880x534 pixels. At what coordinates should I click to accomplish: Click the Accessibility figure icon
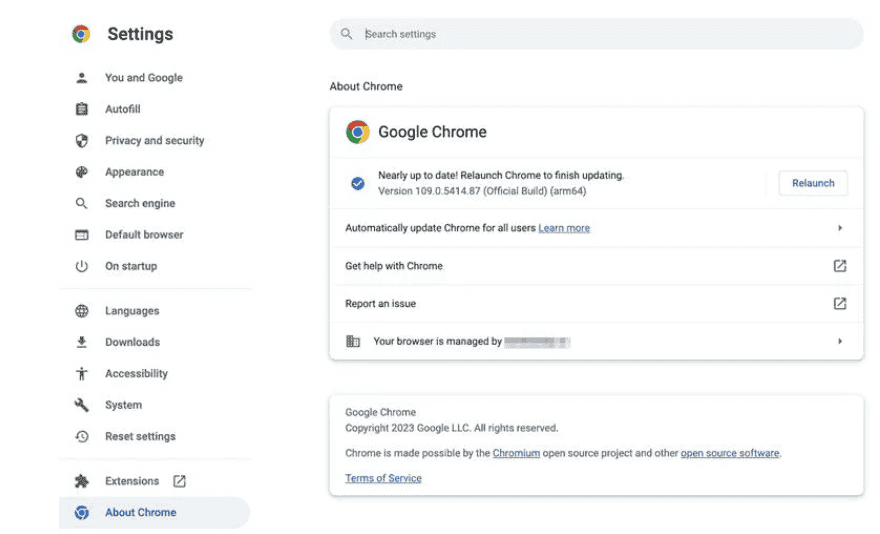click(x=82, y=374)
